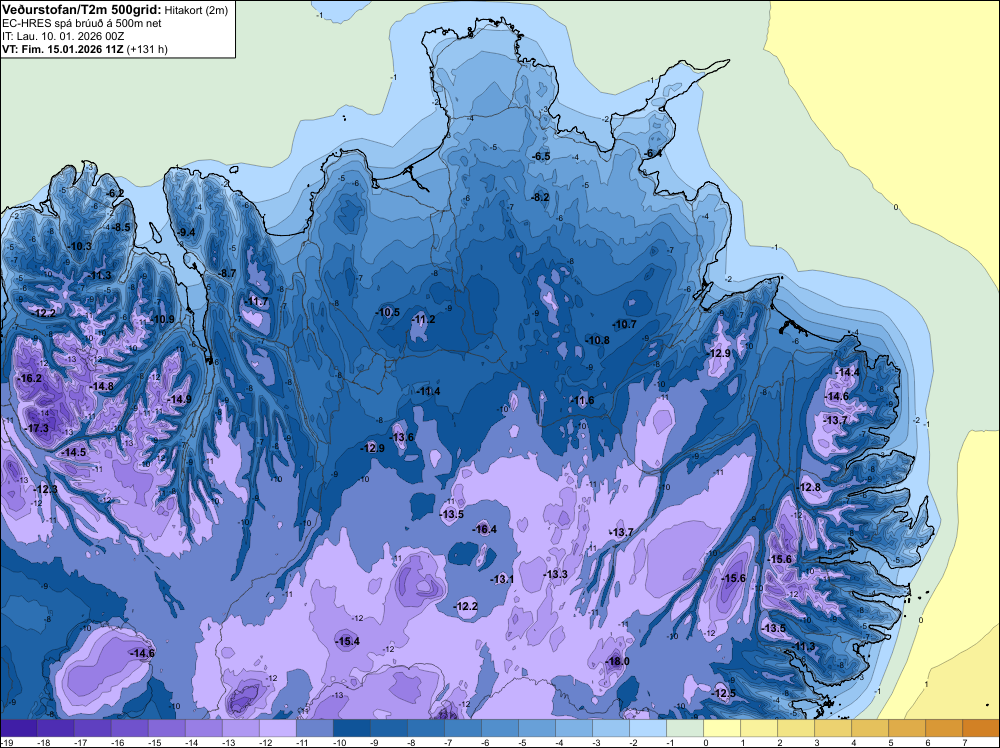Click the -14.9 temperature value
Viewport: 1000px width, 748px height.
[x=179, y=399]
